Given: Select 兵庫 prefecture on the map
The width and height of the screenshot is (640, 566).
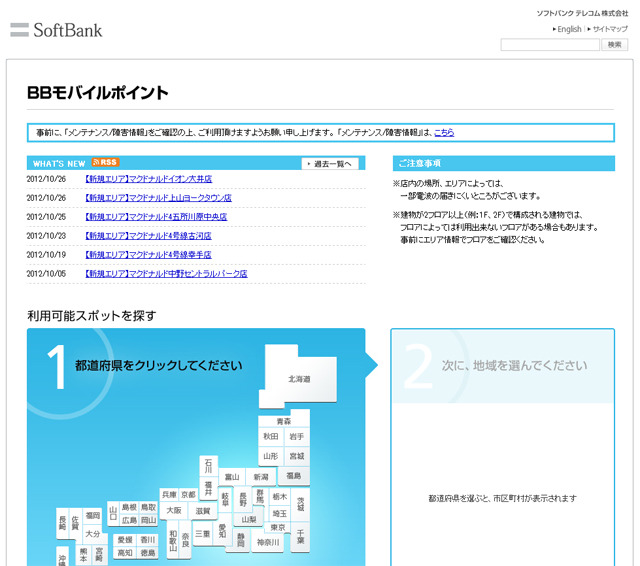Looking at the screenshot, I should [x=169, y=495].
